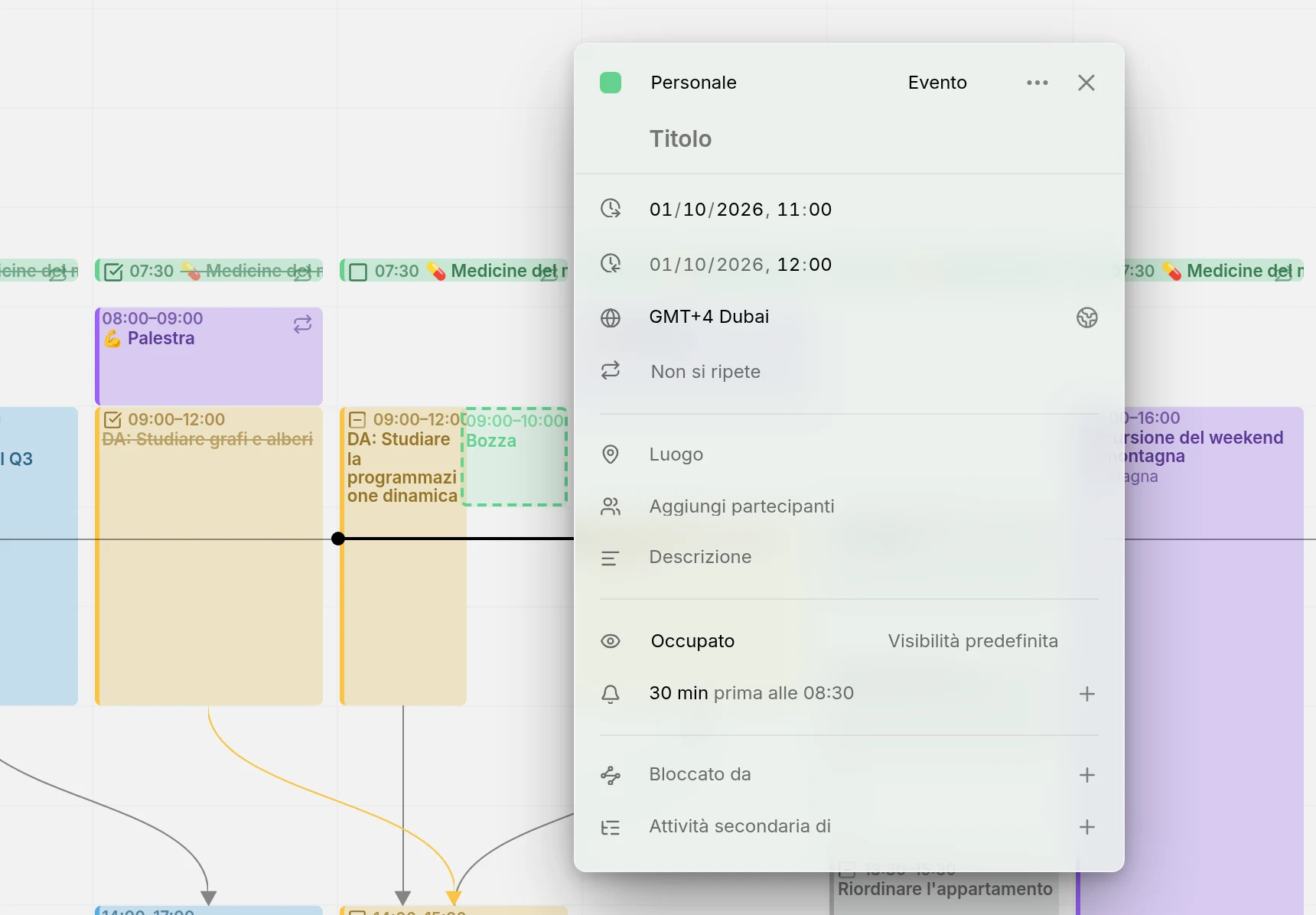Click the location pin icon

pyautogui.click(x=611, y=454)
